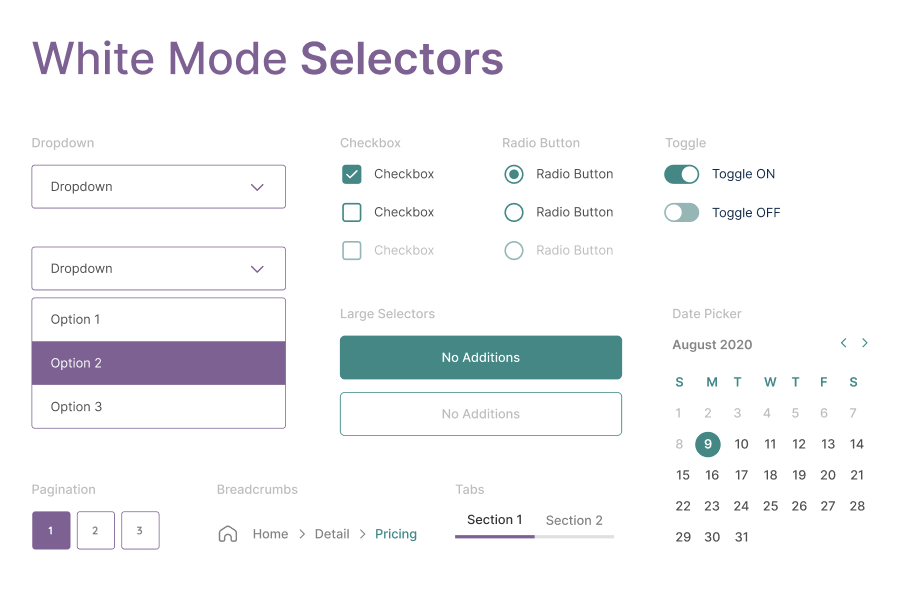
Task: Select Option 1 in dropdown list
Action: pyautogui.click(x=159, y=319)
